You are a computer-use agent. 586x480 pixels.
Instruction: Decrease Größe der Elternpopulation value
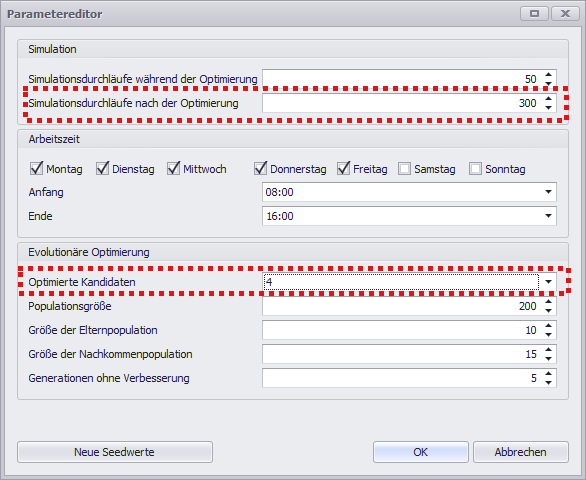tap(548, 334)
